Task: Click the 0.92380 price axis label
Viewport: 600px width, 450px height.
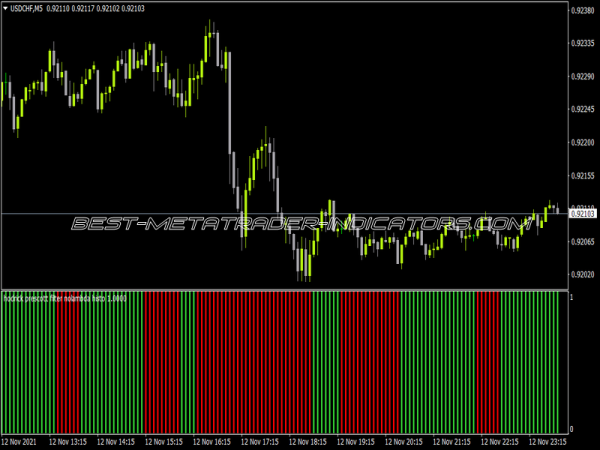Action: tap(582, 11)
